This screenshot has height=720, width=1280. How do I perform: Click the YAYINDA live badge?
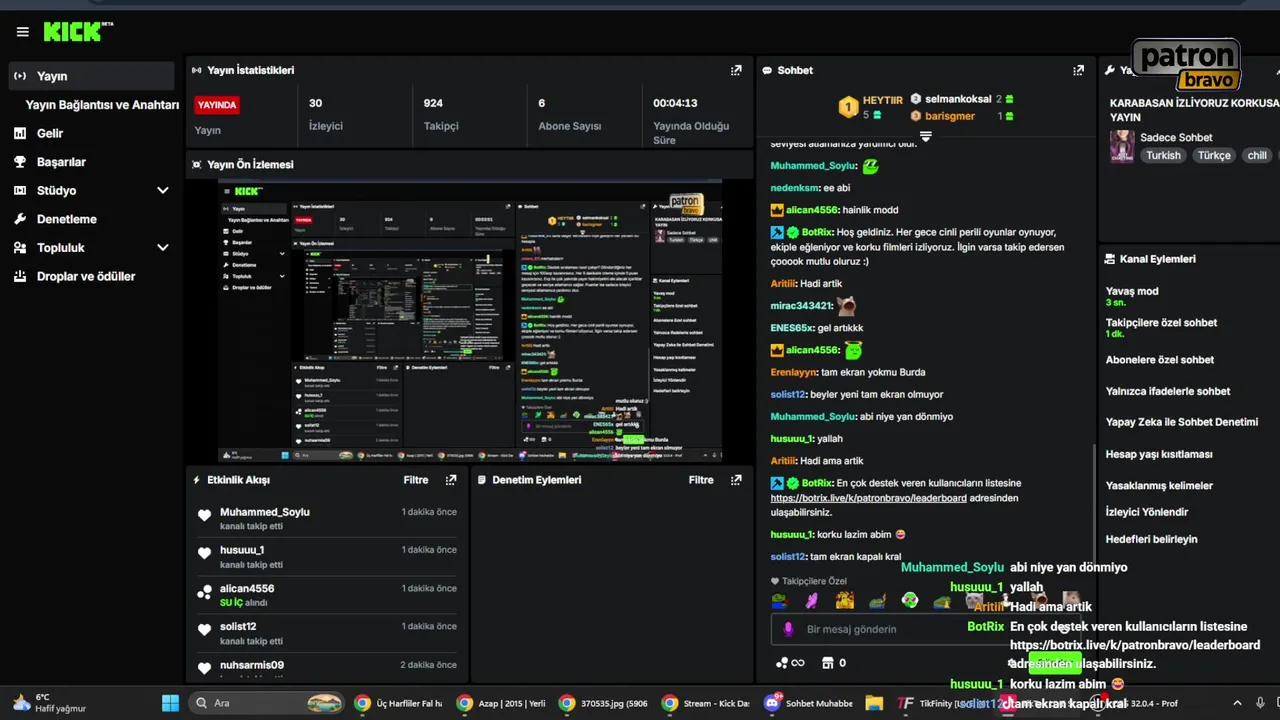[217, 105]
